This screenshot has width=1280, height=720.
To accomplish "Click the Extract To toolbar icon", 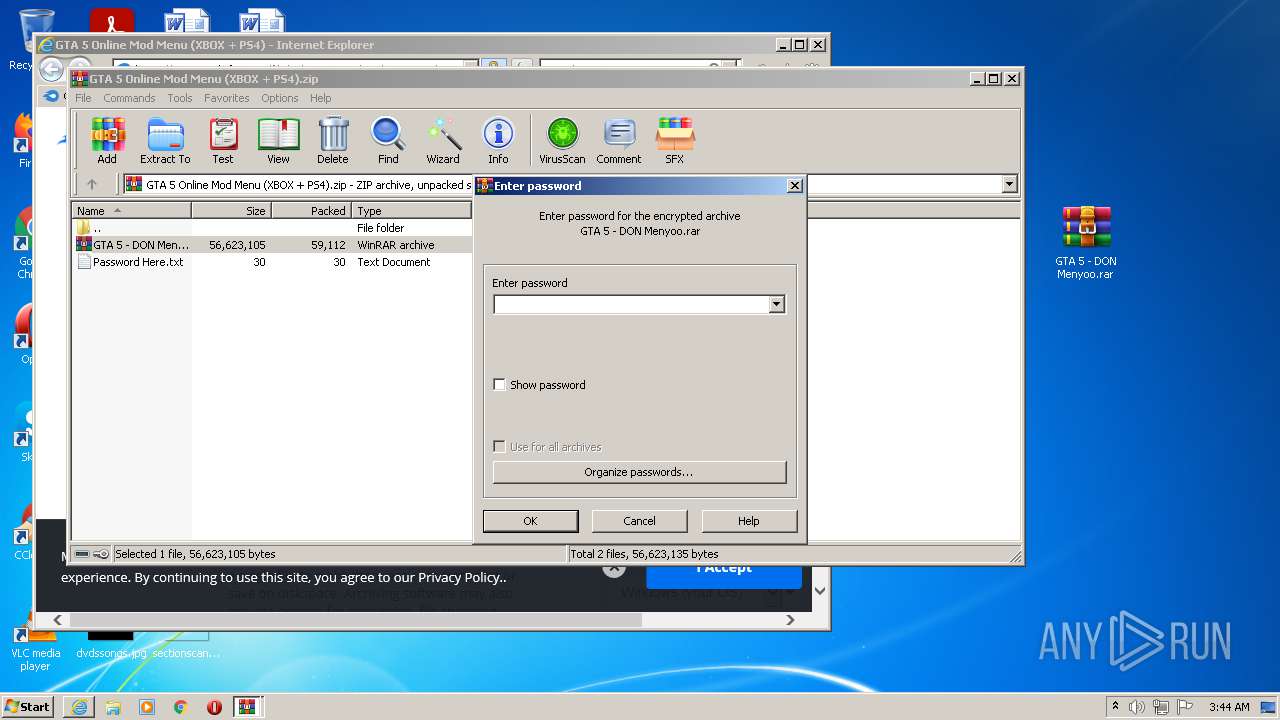I will (x=165, y=140).
